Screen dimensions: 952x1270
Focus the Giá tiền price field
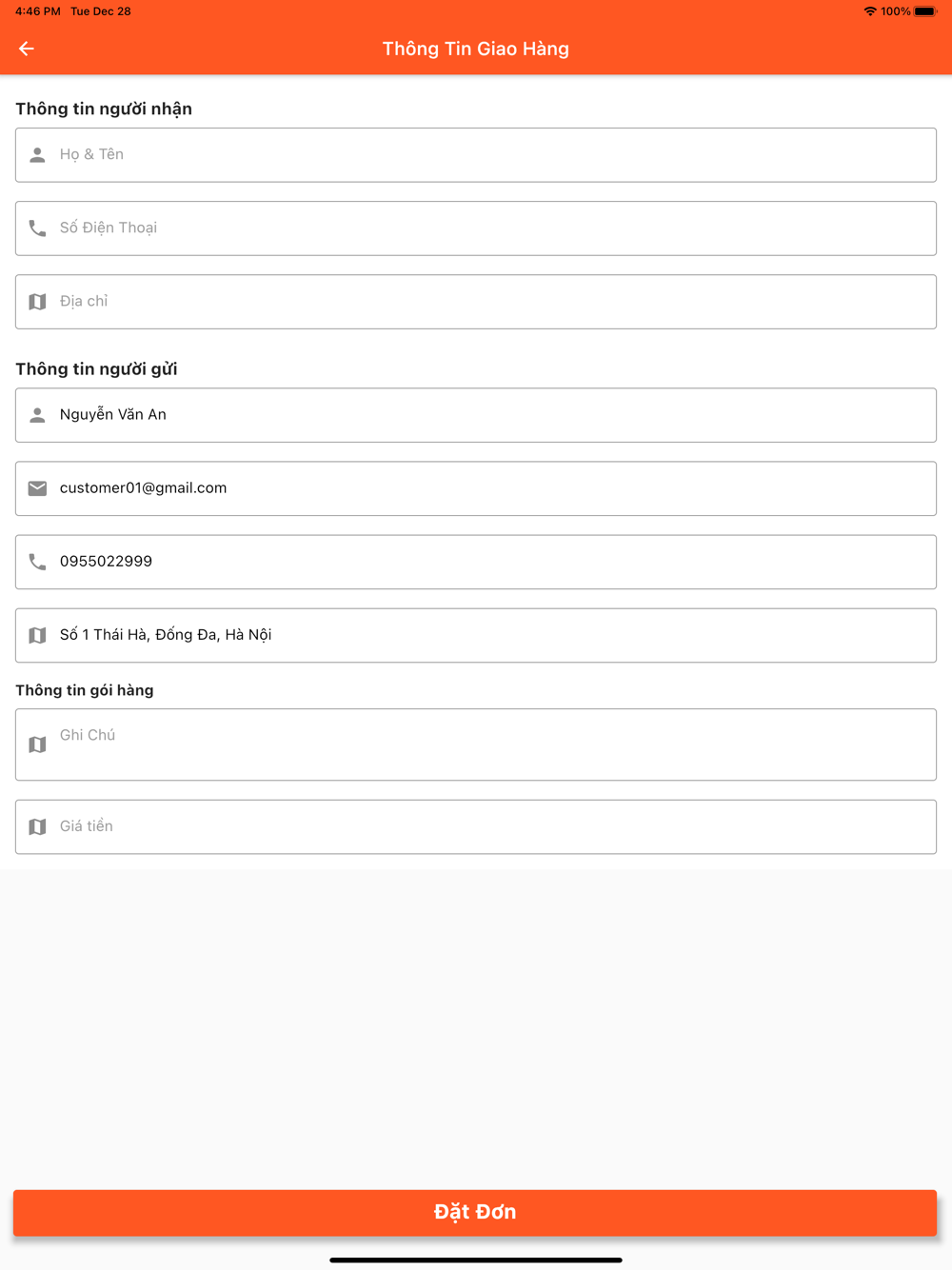[x=476, y=827]
